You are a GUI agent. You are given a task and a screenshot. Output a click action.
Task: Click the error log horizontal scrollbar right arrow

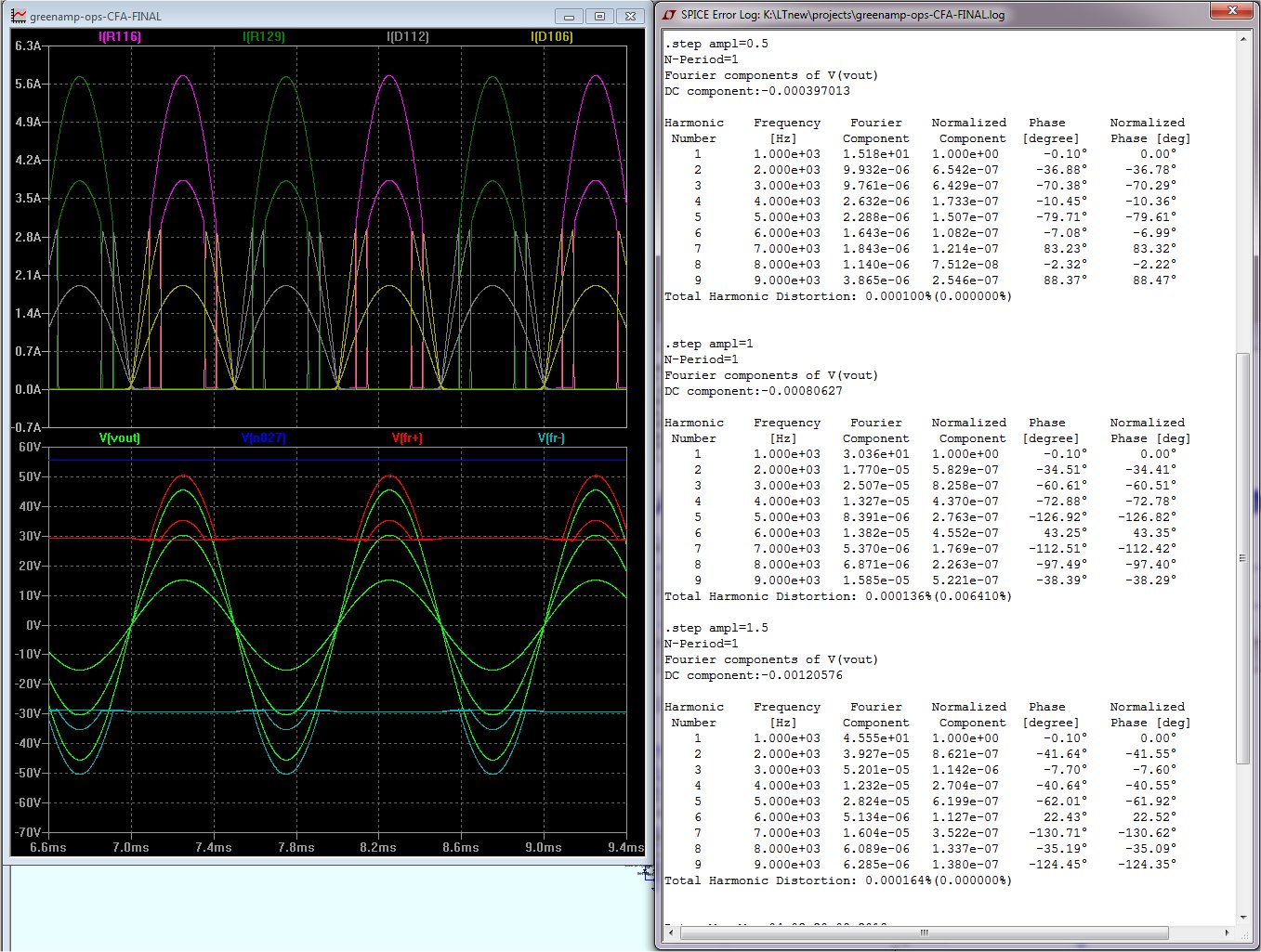(1228, 932)
